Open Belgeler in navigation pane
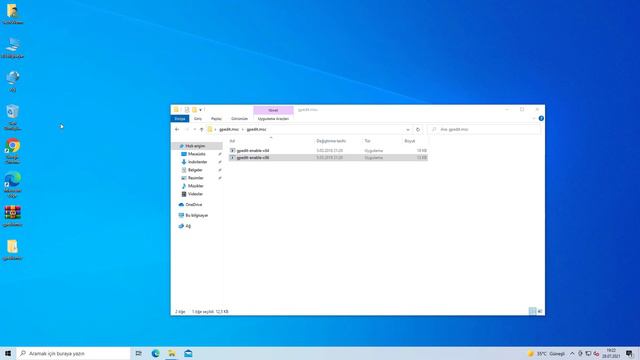This screenshot has width=640, height=360. (195, 170)
